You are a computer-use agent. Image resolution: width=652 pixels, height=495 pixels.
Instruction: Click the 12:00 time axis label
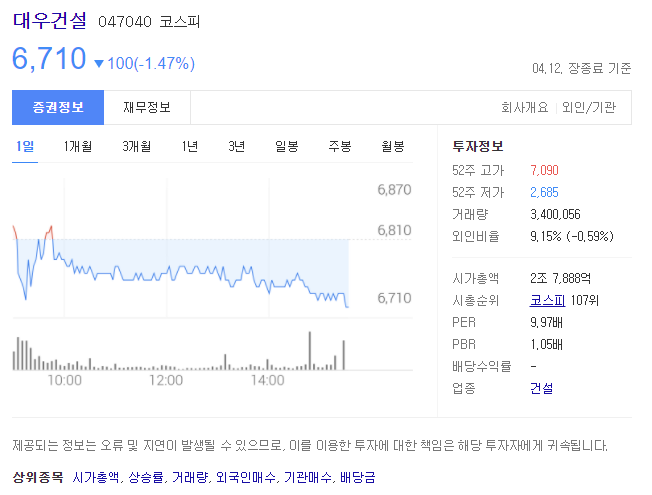[x=166, y=380]
